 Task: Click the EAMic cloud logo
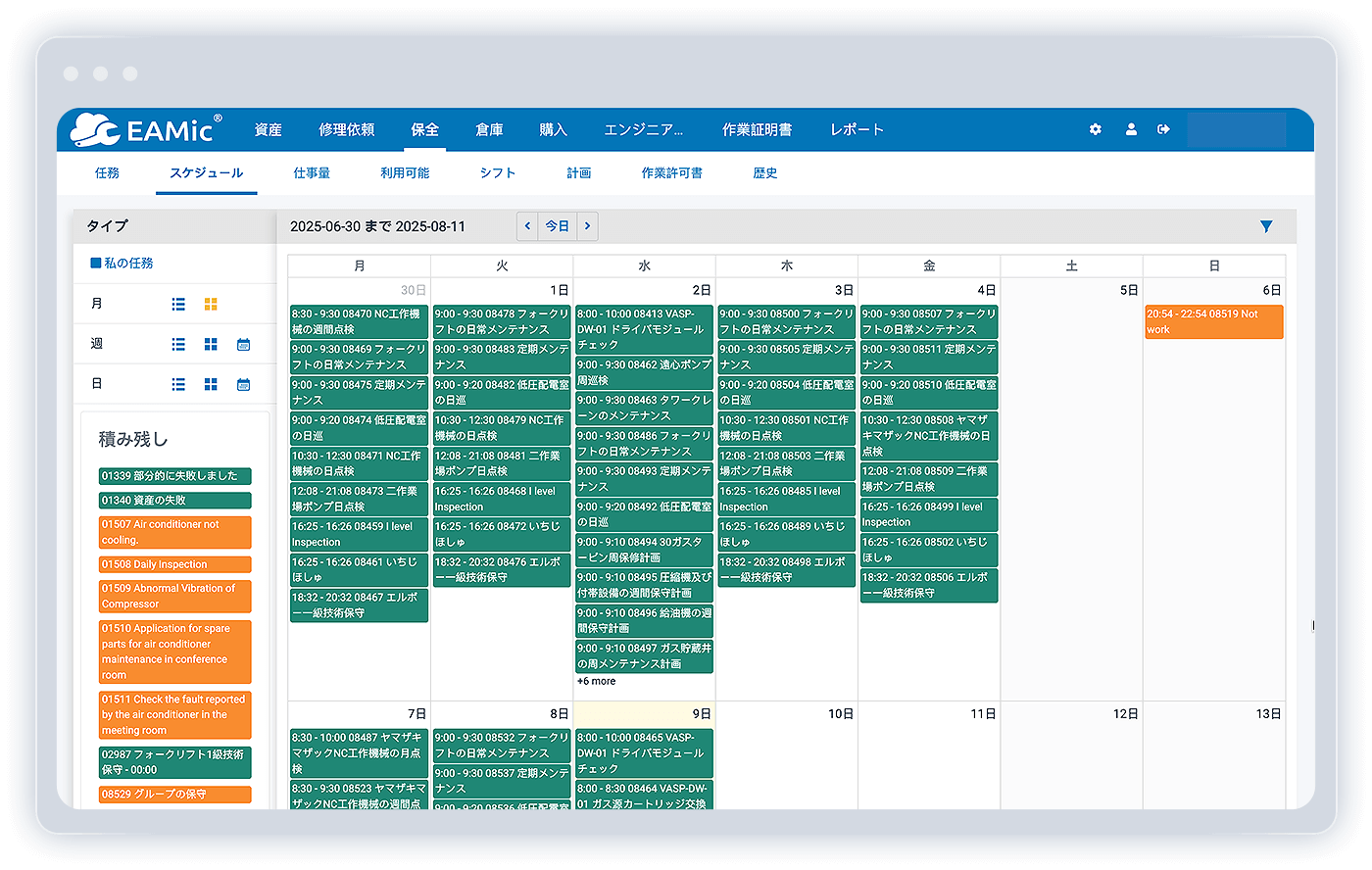[93, 128]
